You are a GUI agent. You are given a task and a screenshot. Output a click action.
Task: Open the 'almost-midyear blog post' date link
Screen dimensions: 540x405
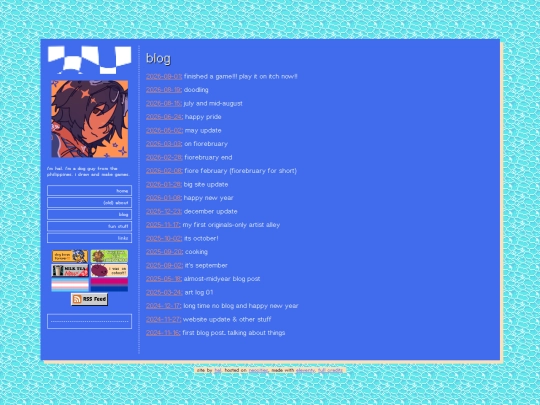(164, 279)
